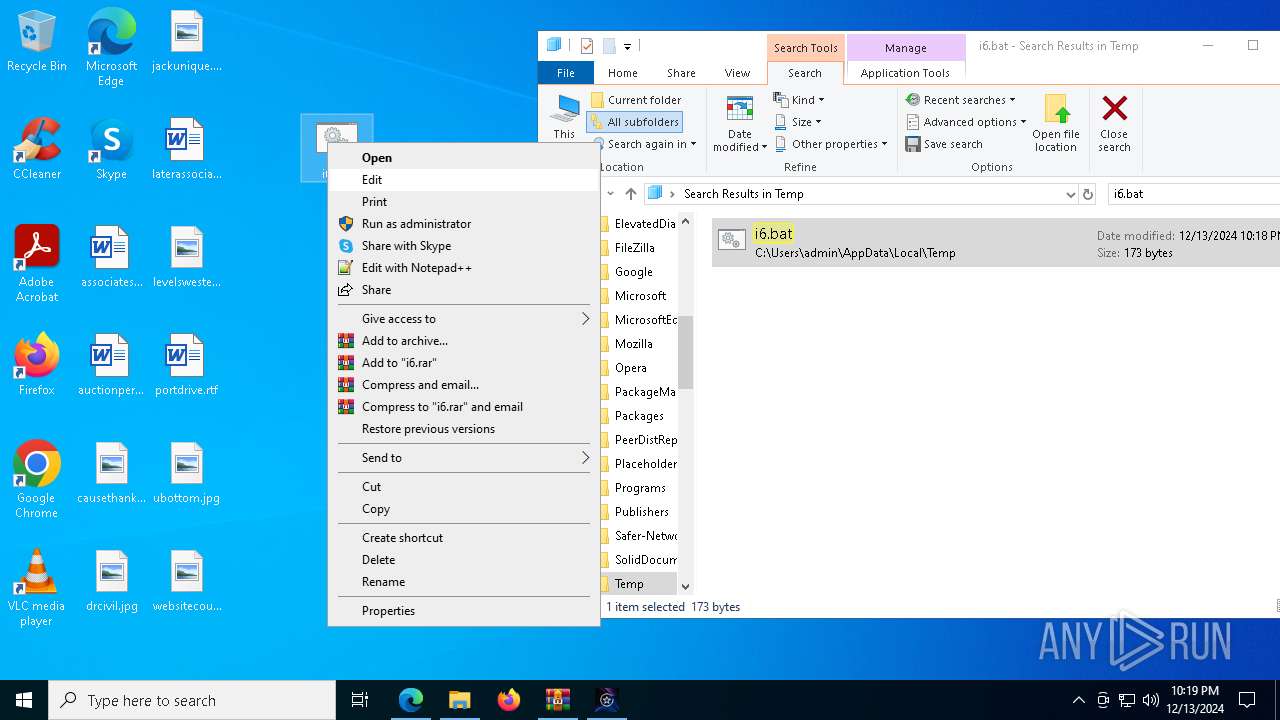Click Properties in the context menu

(x=464, y=611)
